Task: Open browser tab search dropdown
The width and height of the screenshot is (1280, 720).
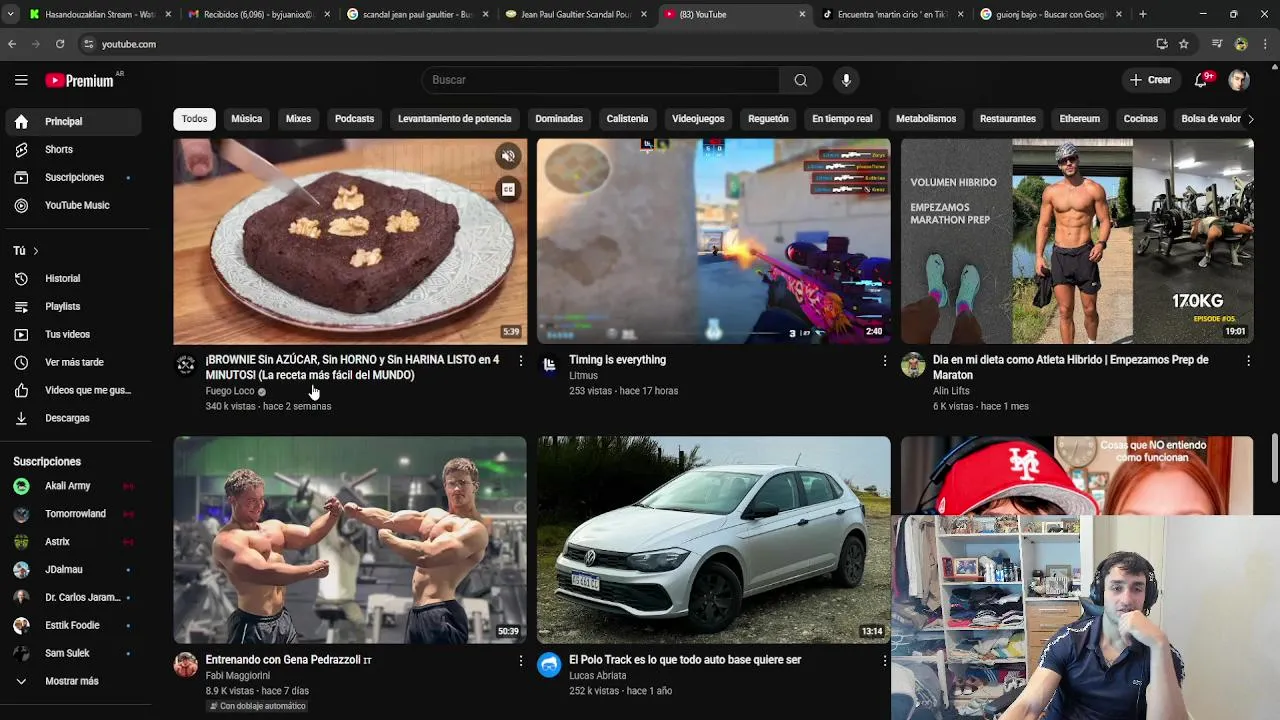Action: point(11,14)
